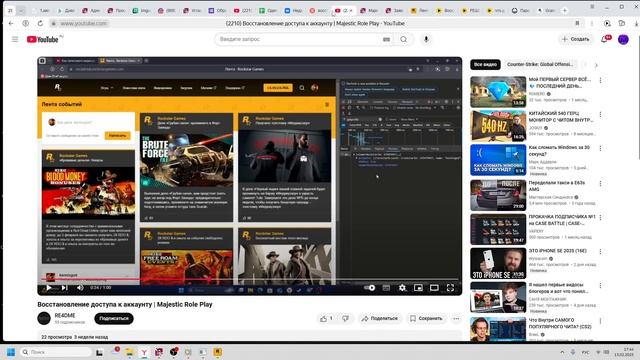This screenshot has height=360, width=640.
Task: Open the 540 HZ monitor video thumbnail
Action: point(498,126)
